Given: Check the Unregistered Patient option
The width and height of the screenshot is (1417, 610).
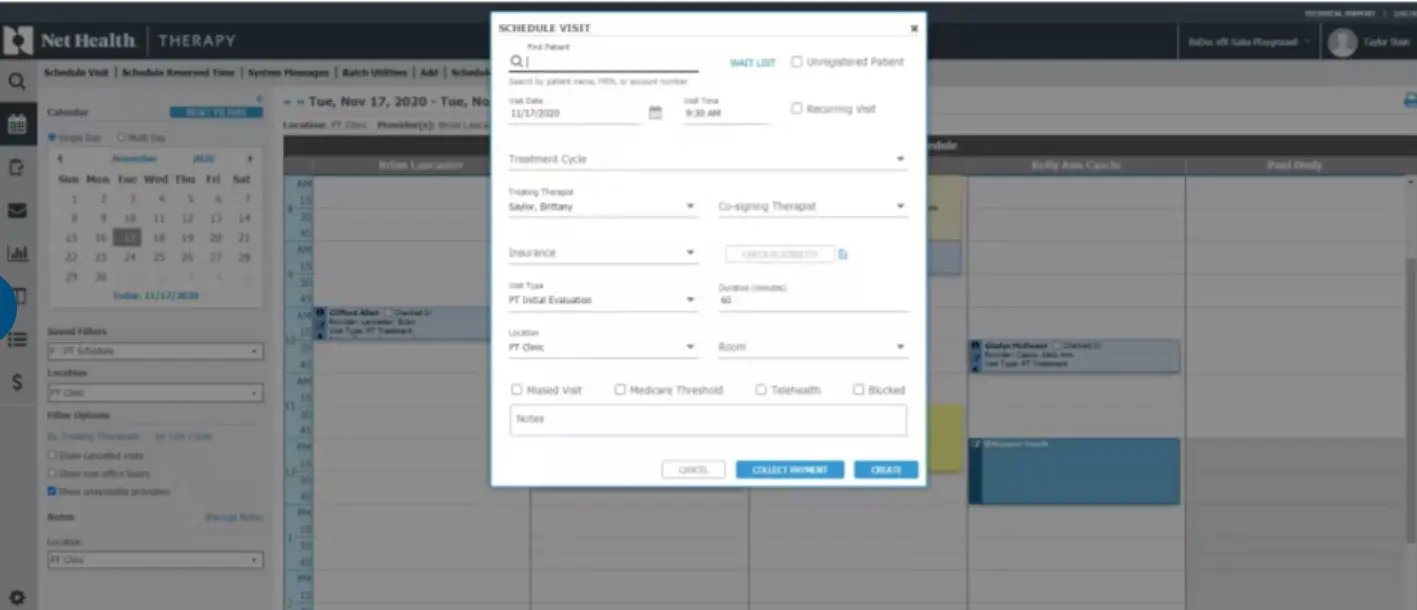Looking at the screenshot, I should click(x=797, y=61).
